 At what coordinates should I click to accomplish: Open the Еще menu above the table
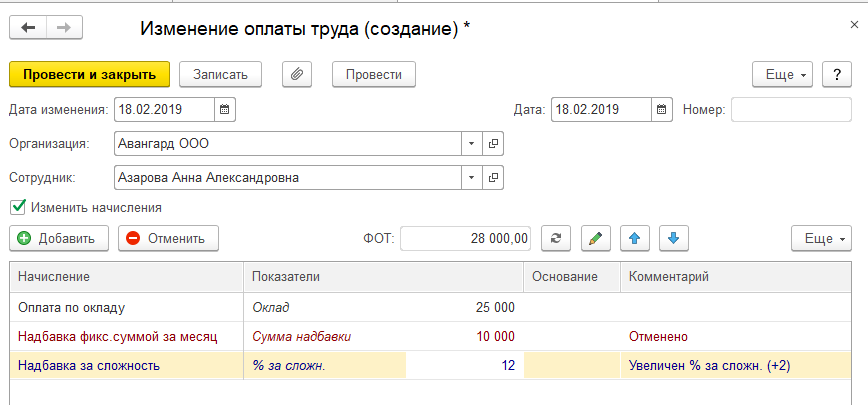click(821, 238)
